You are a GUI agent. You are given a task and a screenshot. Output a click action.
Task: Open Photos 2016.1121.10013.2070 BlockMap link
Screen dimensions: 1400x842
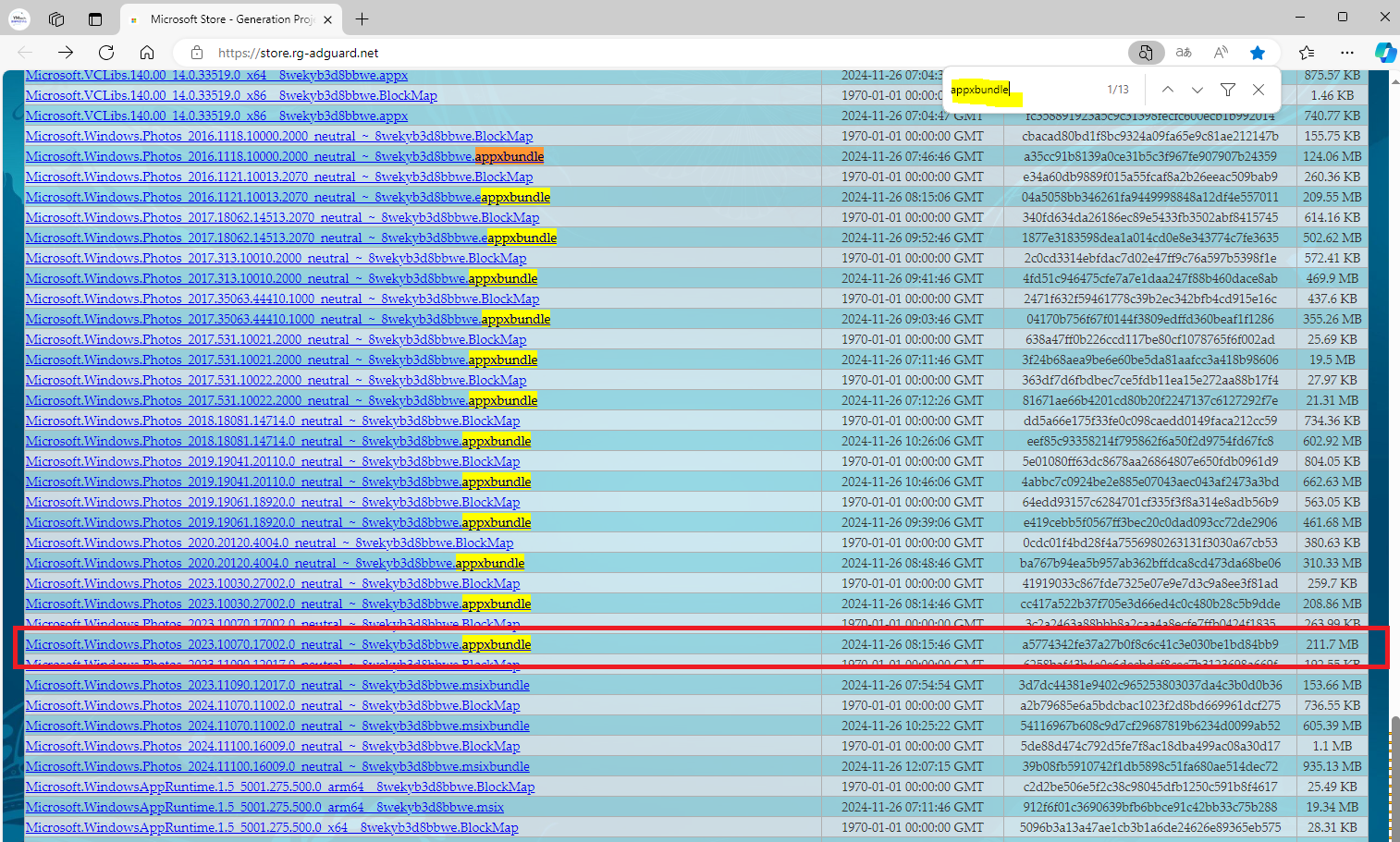tap(279, 177)
